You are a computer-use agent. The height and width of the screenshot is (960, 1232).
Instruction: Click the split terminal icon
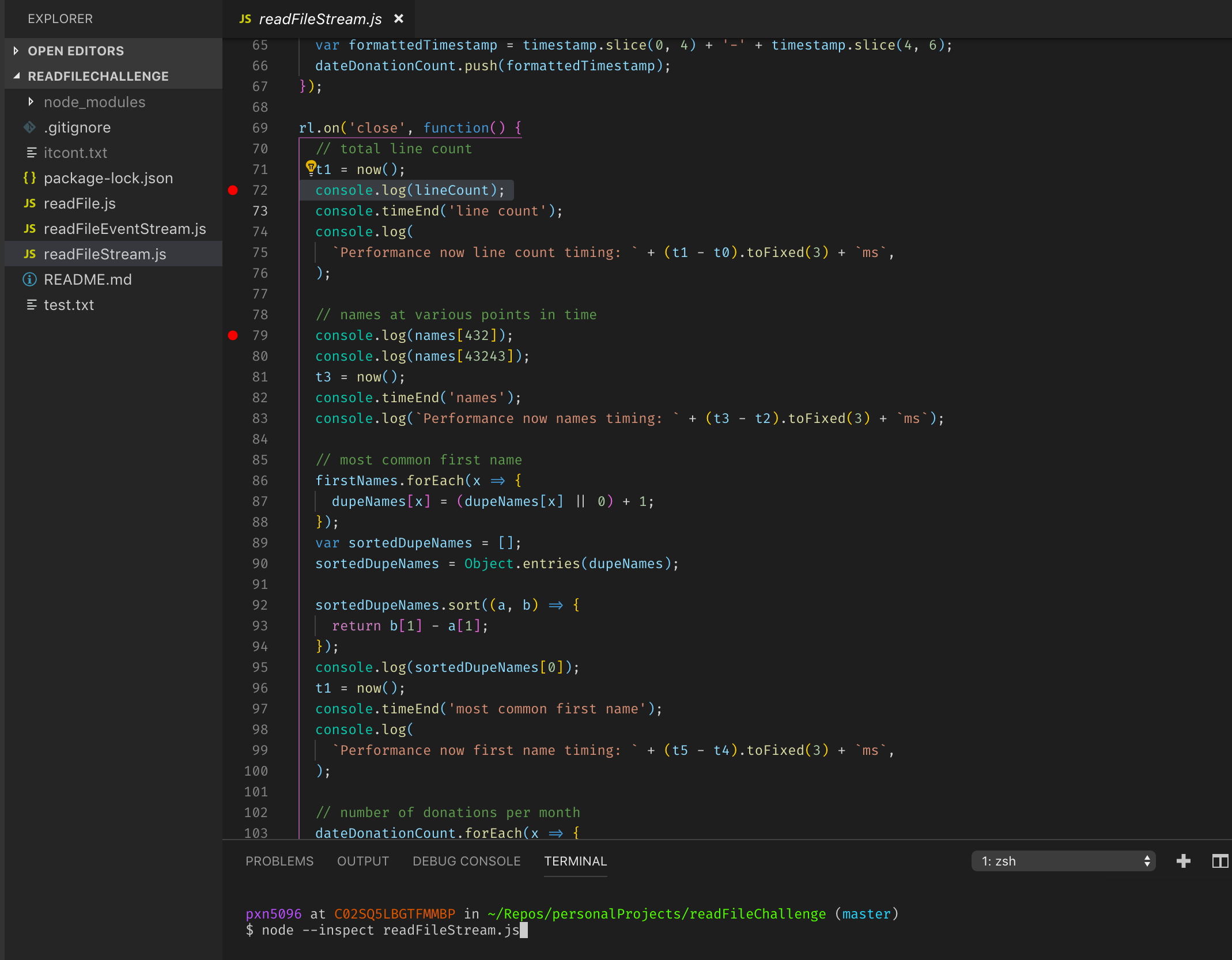point(1220,861)
